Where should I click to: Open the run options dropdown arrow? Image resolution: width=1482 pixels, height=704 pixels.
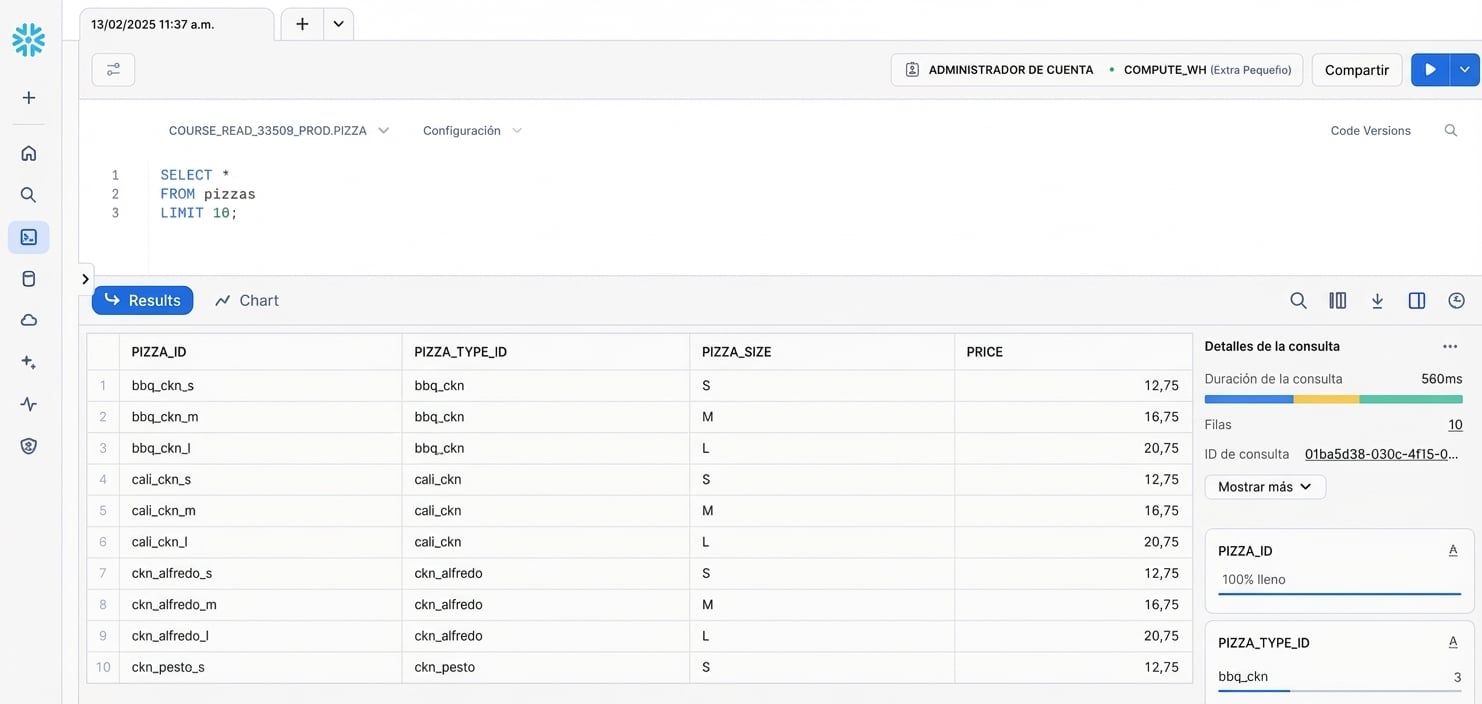pos(1465,70)
